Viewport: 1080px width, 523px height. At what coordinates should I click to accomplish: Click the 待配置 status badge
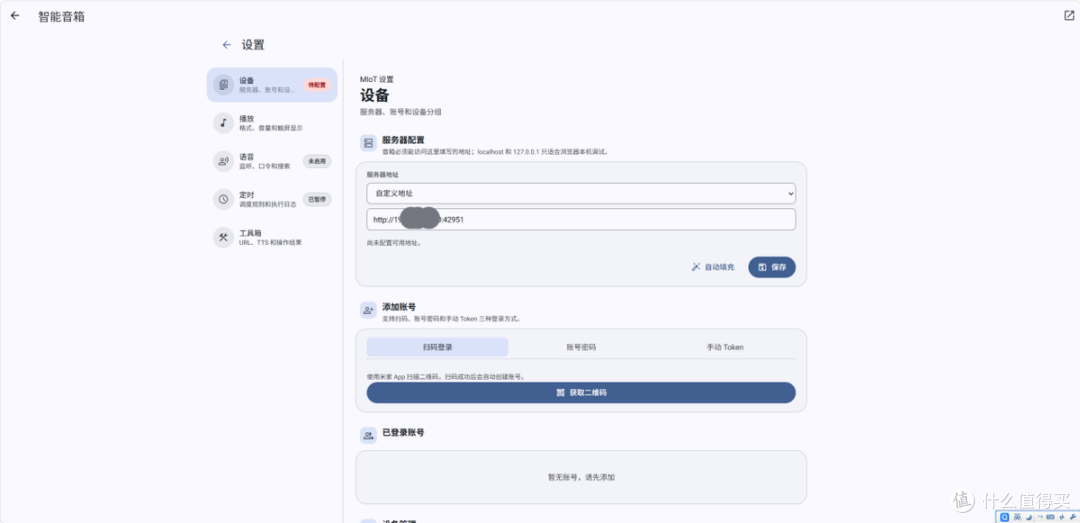pyautogui.click(x=317, y=85)
